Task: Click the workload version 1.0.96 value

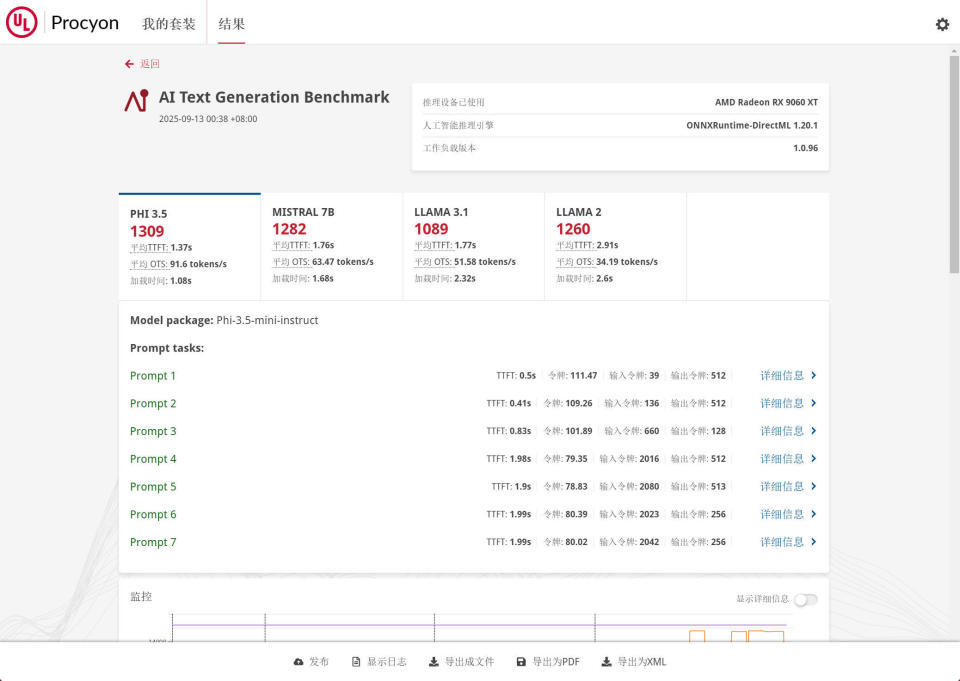Action: coord(806,148)
